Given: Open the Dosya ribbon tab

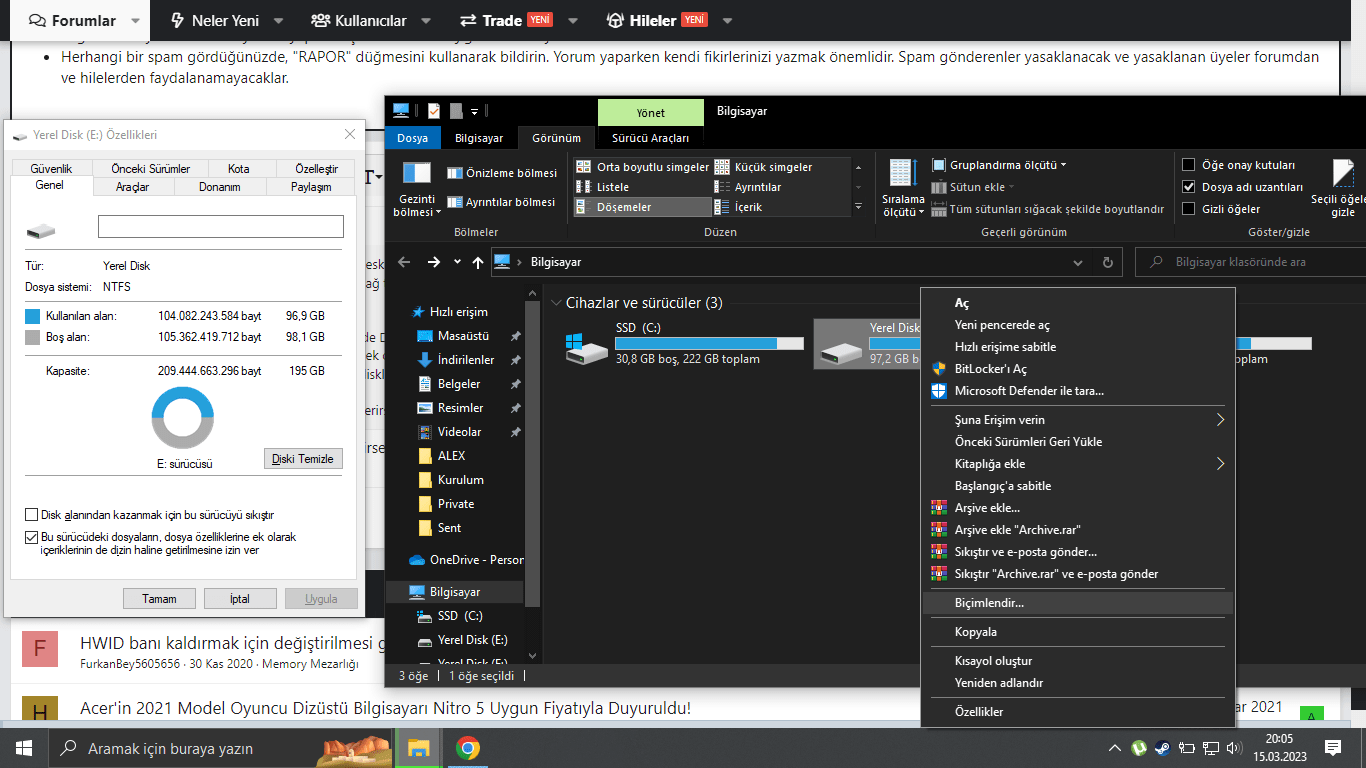Looking at the screenshot, I should coord(412,138).
